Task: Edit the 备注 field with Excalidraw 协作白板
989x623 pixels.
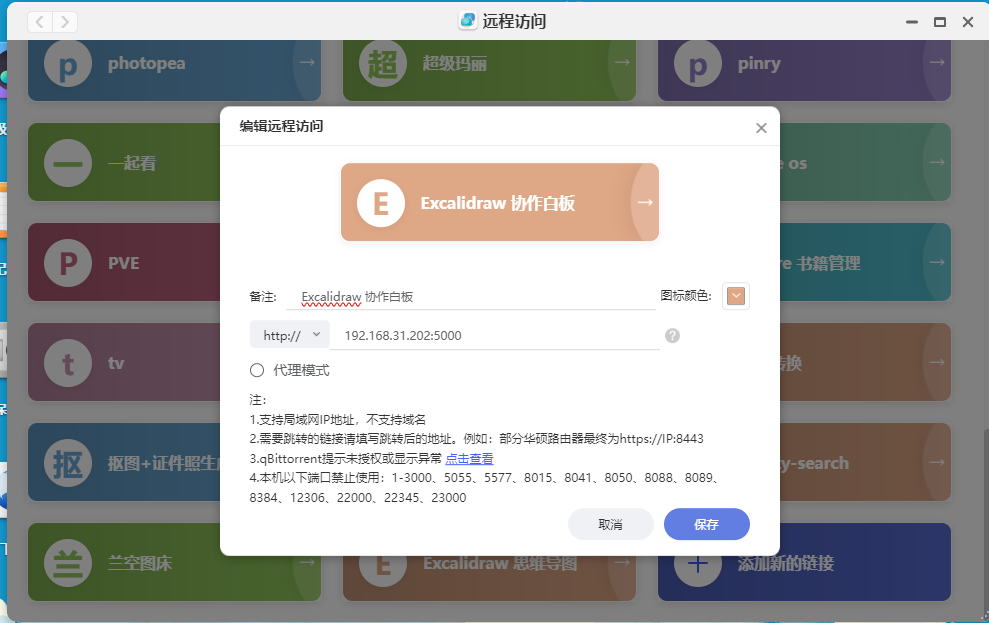Action: pyautogui.click(x=471, y=296)
